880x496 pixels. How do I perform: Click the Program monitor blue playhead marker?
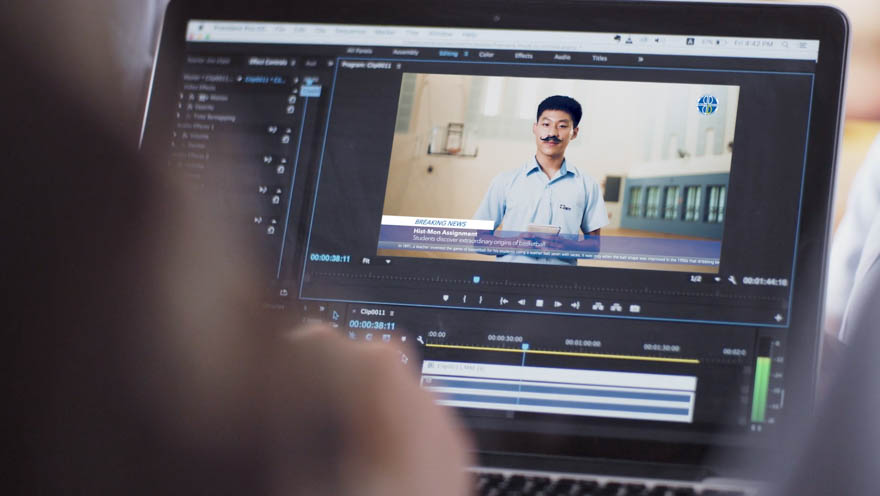[476, 279]
